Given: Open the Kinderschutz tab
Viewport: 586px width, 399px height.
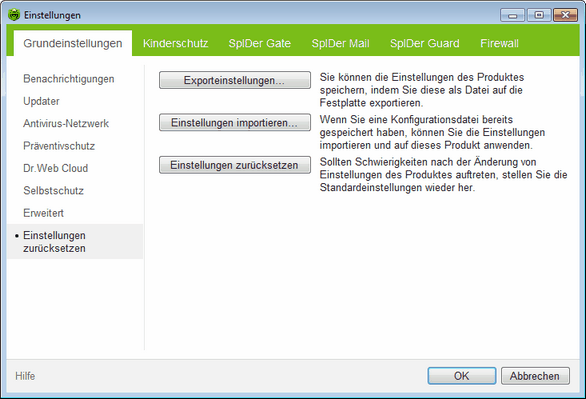Looking at the screenshot, I should point(175,43).
